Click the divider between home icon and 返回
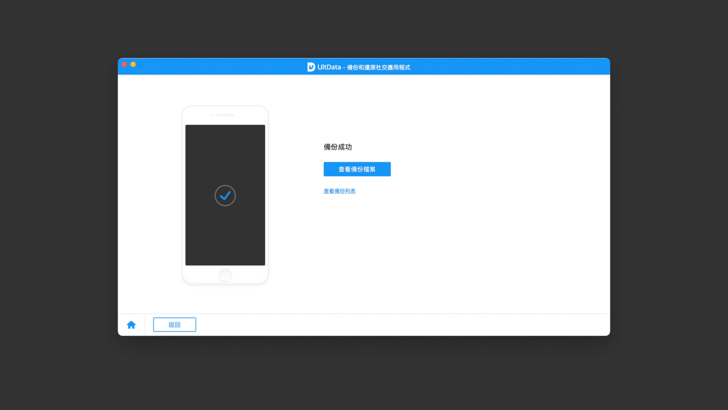 (x=145, y=325)
